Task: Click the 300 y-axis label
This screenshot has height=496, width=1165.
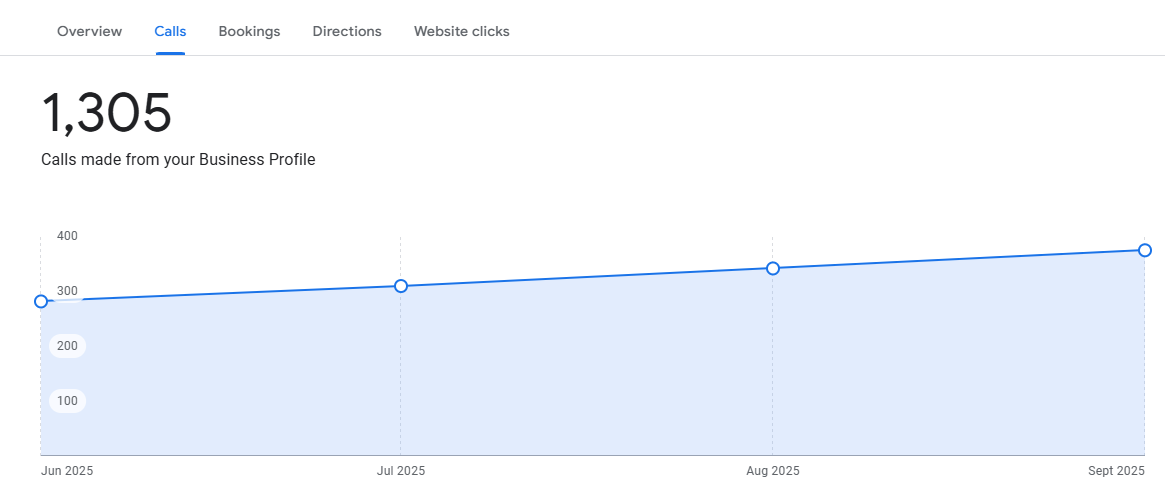Action: (x=68, y=291)
